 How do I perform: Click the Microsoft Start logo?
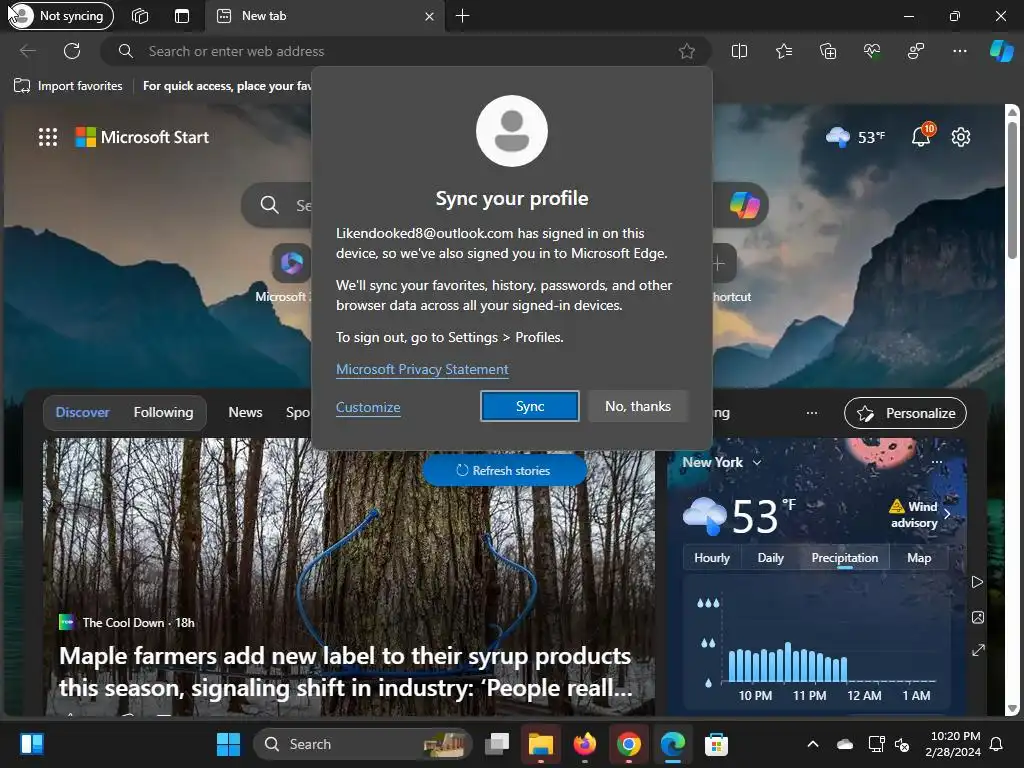coord(142,137)
